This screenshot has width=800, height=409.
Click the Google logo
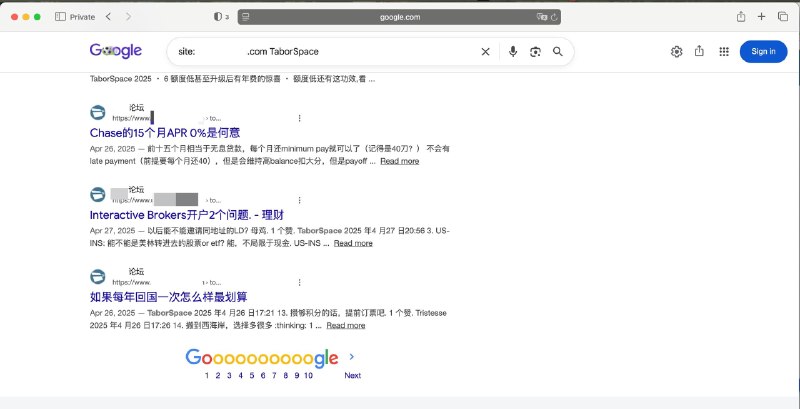[116, 51]
